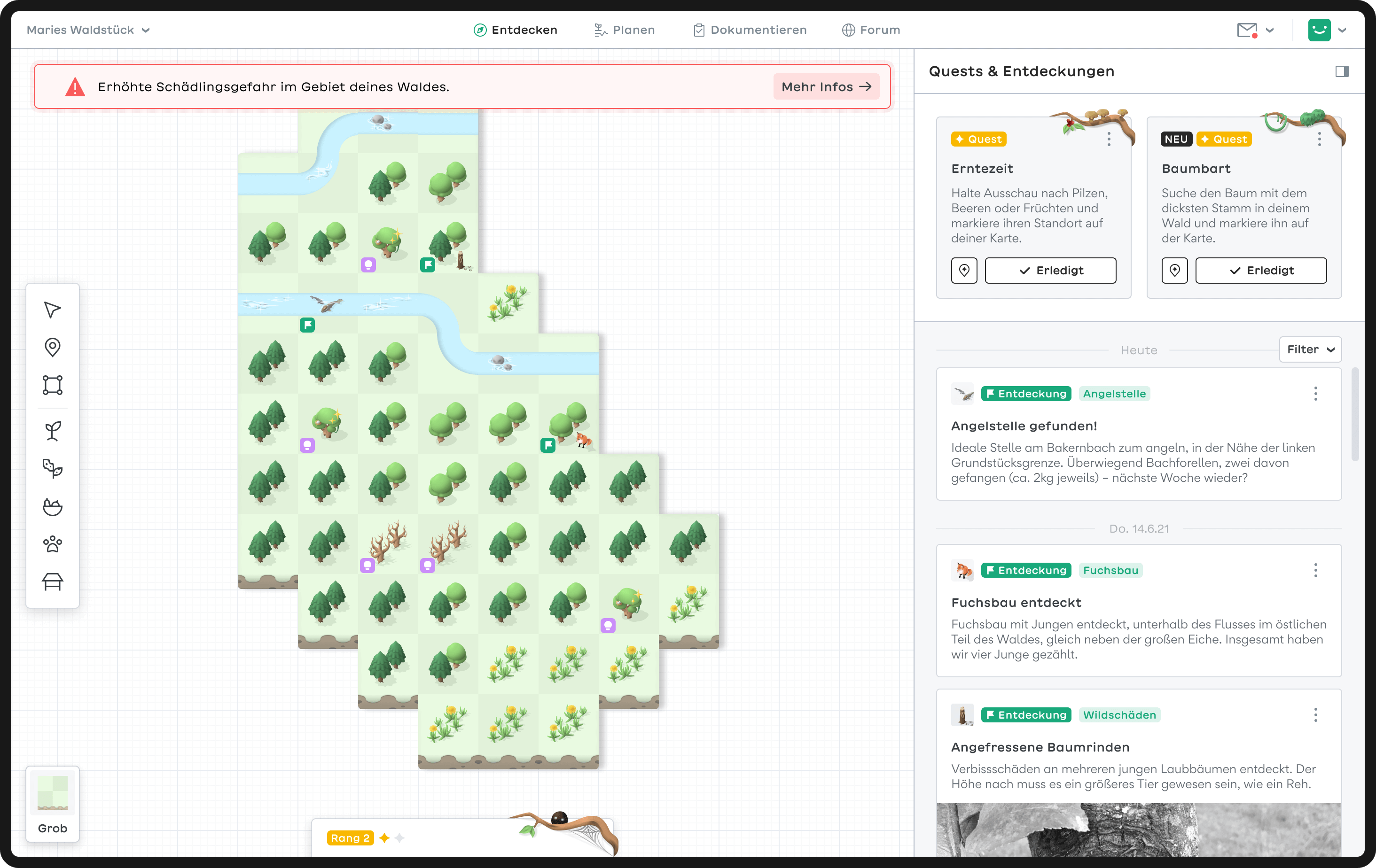Open the mail inbox icon
The width and height of the screenshot is (1376, 868).
[1247, 30]
